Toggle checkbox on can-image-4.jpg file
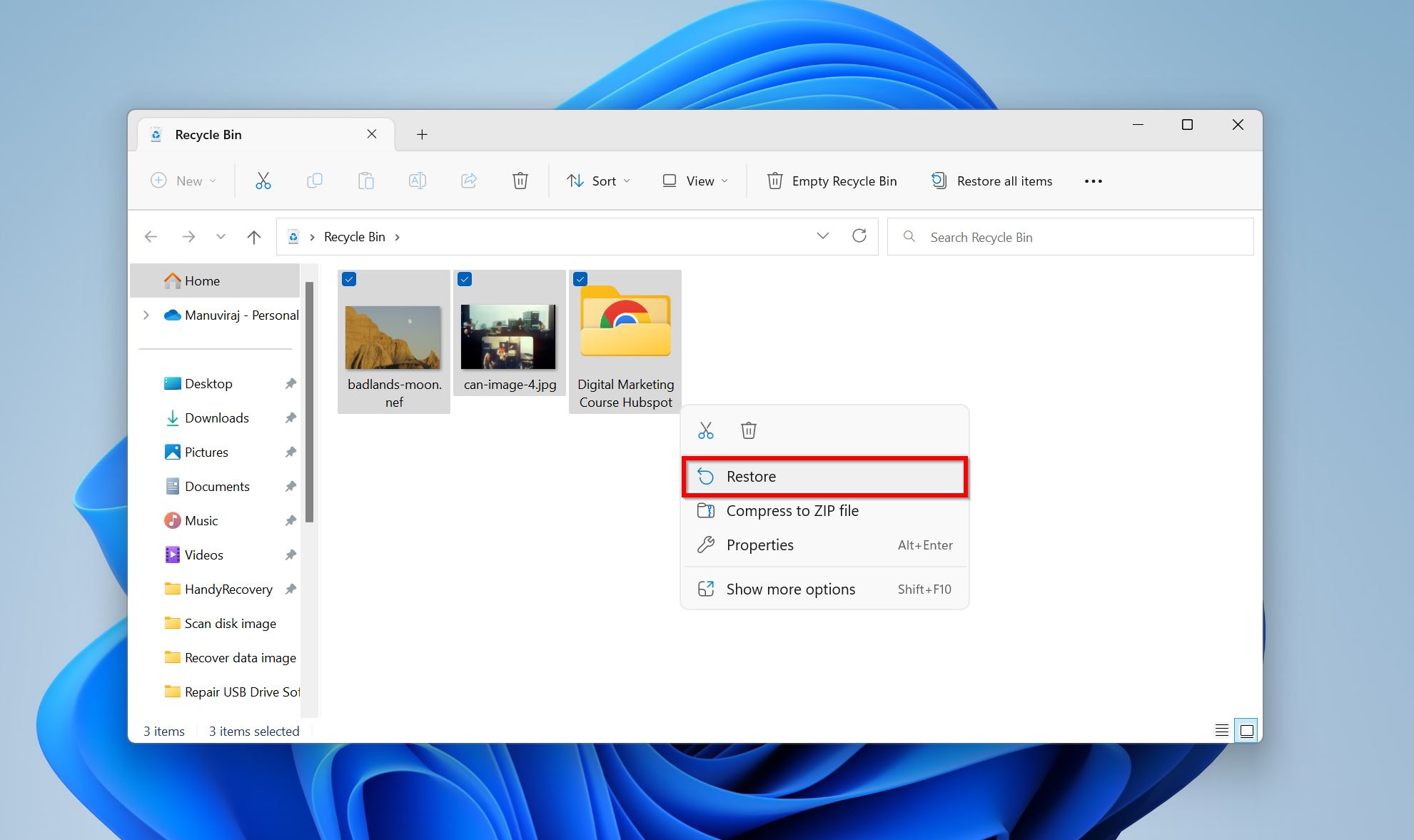Image resolution: width=1414 pixels, height=840 pixels. 463,280
